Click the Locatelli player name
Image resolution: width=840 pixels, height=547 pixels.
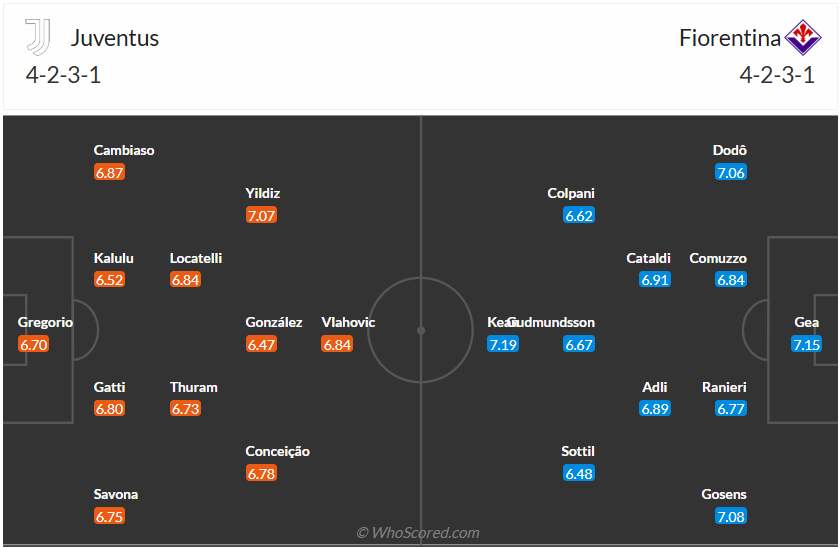click(x=196, y=258)
